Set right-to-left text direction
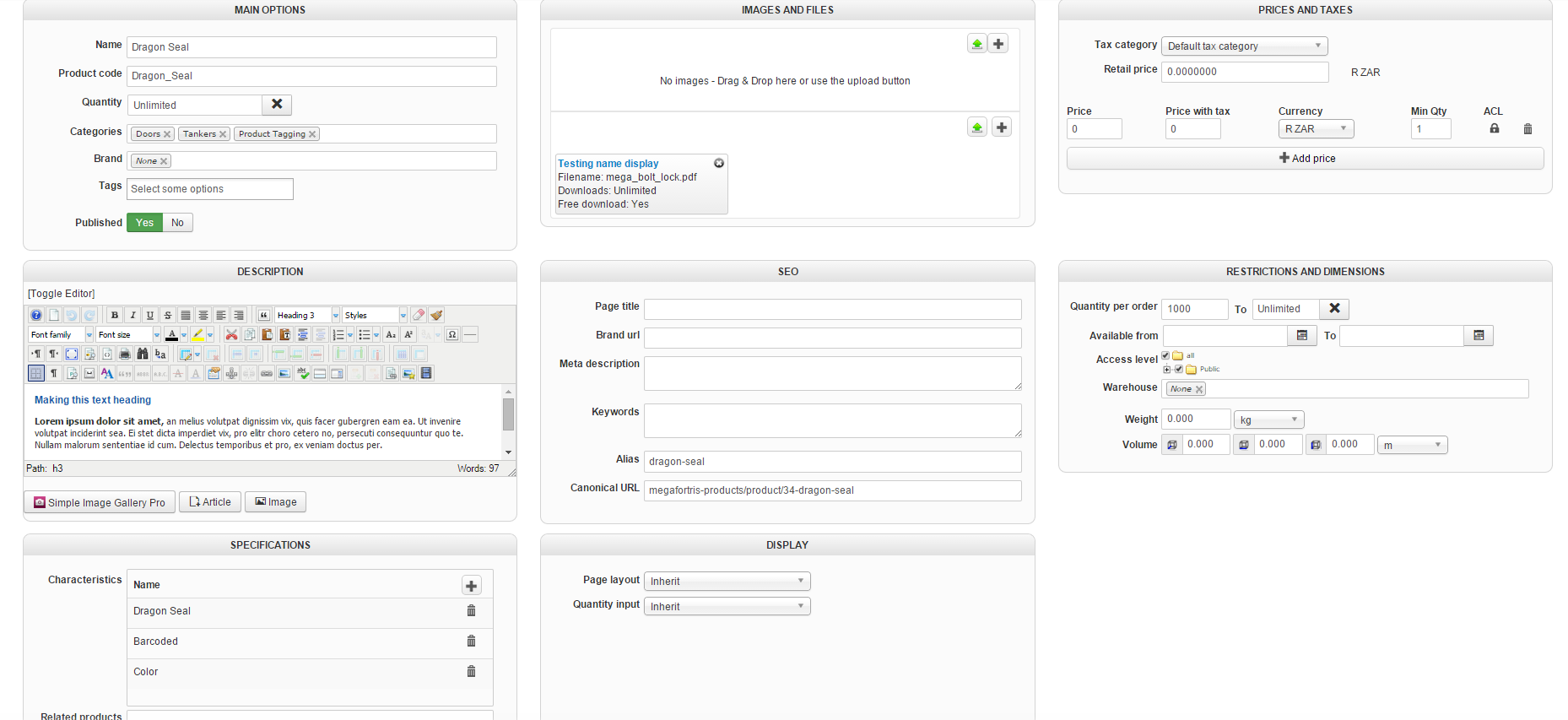1568x720 pixels. tap(54, 354)
